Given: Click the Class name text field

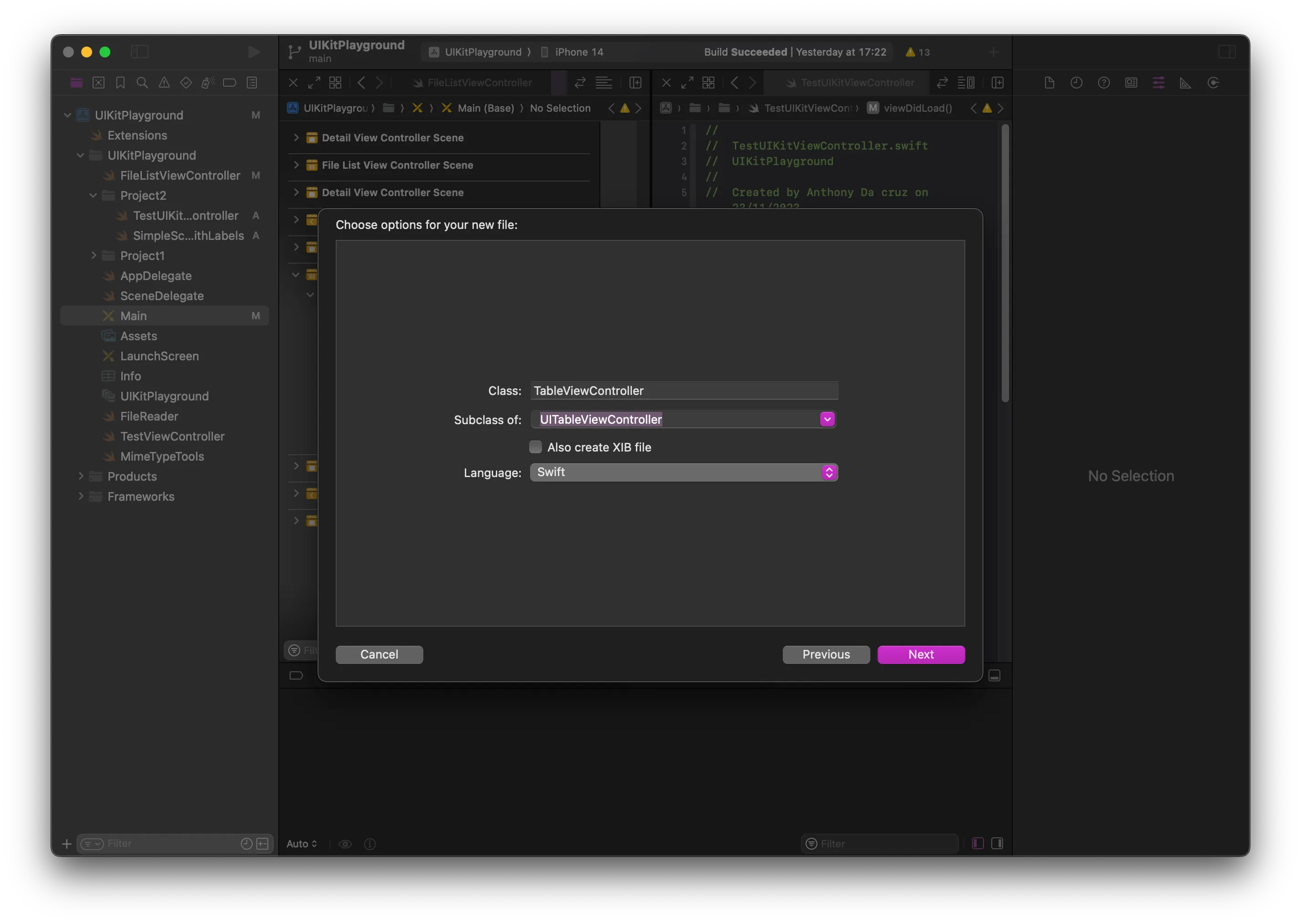Looking at the screenshot, I should point(683,391).
